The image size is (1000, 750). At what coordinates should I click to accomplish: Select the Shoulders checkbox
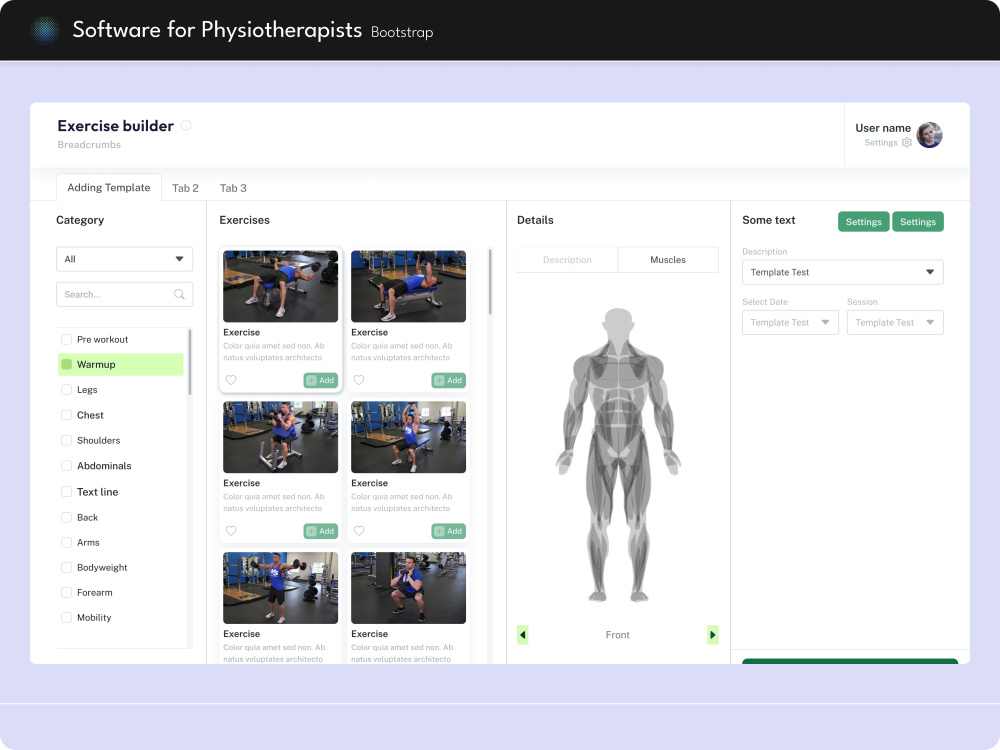pos(66,440)
